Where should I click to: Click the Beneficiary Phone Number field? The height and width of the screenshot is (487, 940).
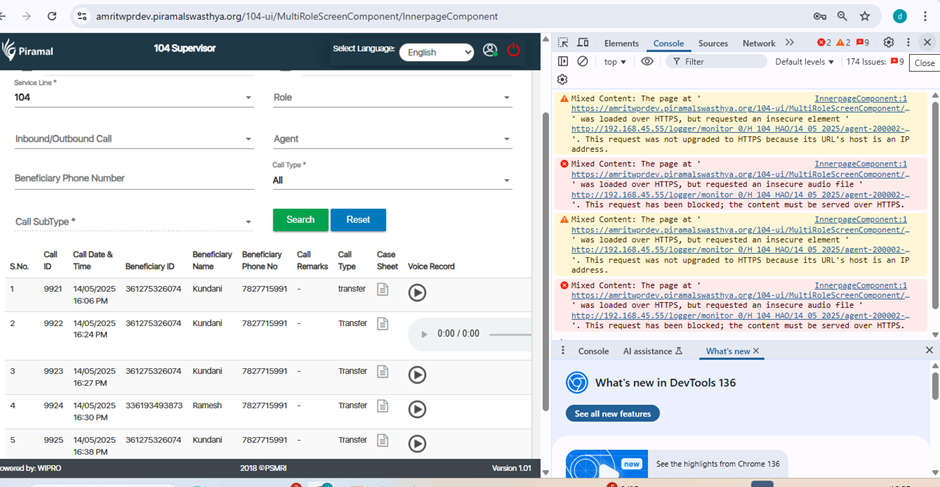pos(134,179)
